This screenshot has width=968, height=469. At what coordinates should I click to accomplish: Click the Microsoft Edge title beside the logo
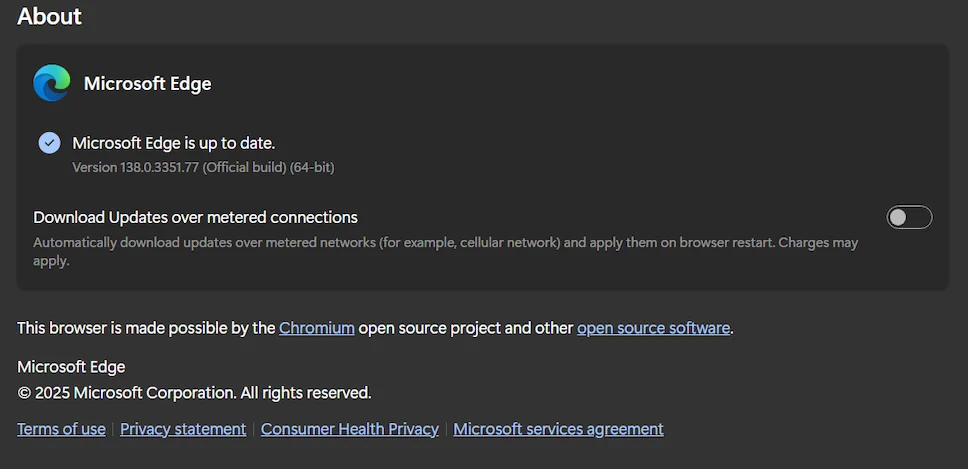click(x=148, y=83)
